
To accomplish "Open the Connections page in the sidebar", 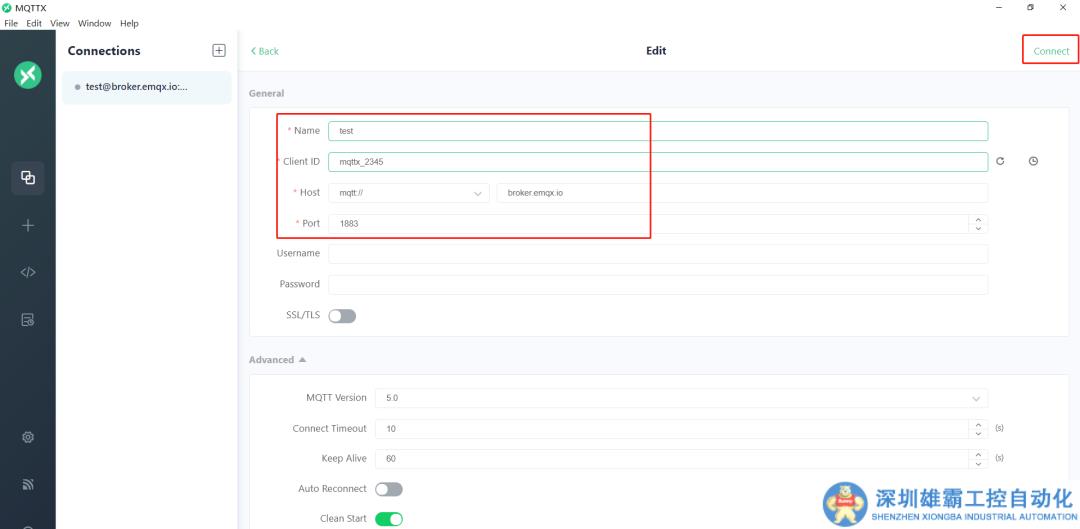I will click(x=28, y=177).
